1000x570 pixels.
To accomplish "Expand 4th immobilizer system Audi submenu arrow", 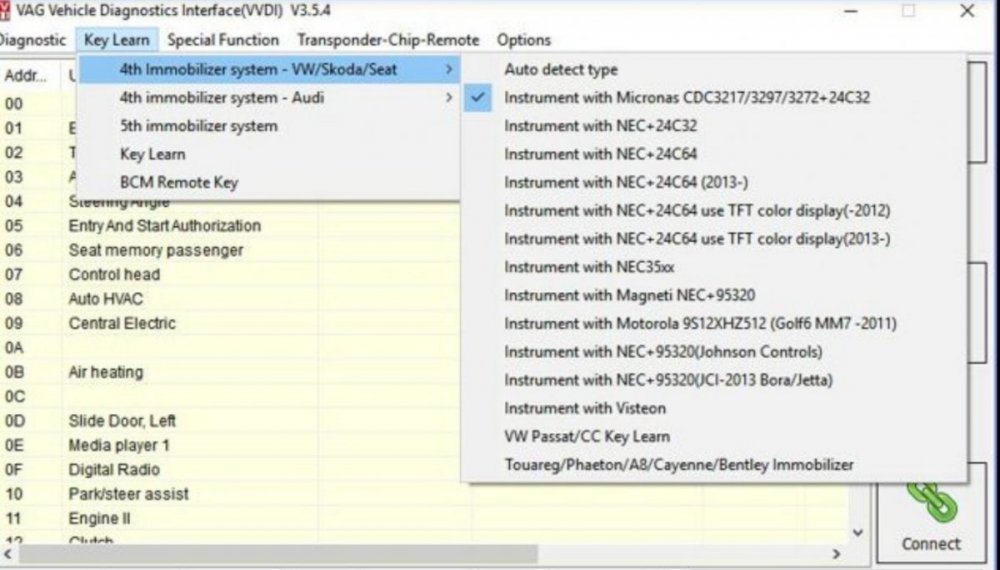I will (449, 98).
